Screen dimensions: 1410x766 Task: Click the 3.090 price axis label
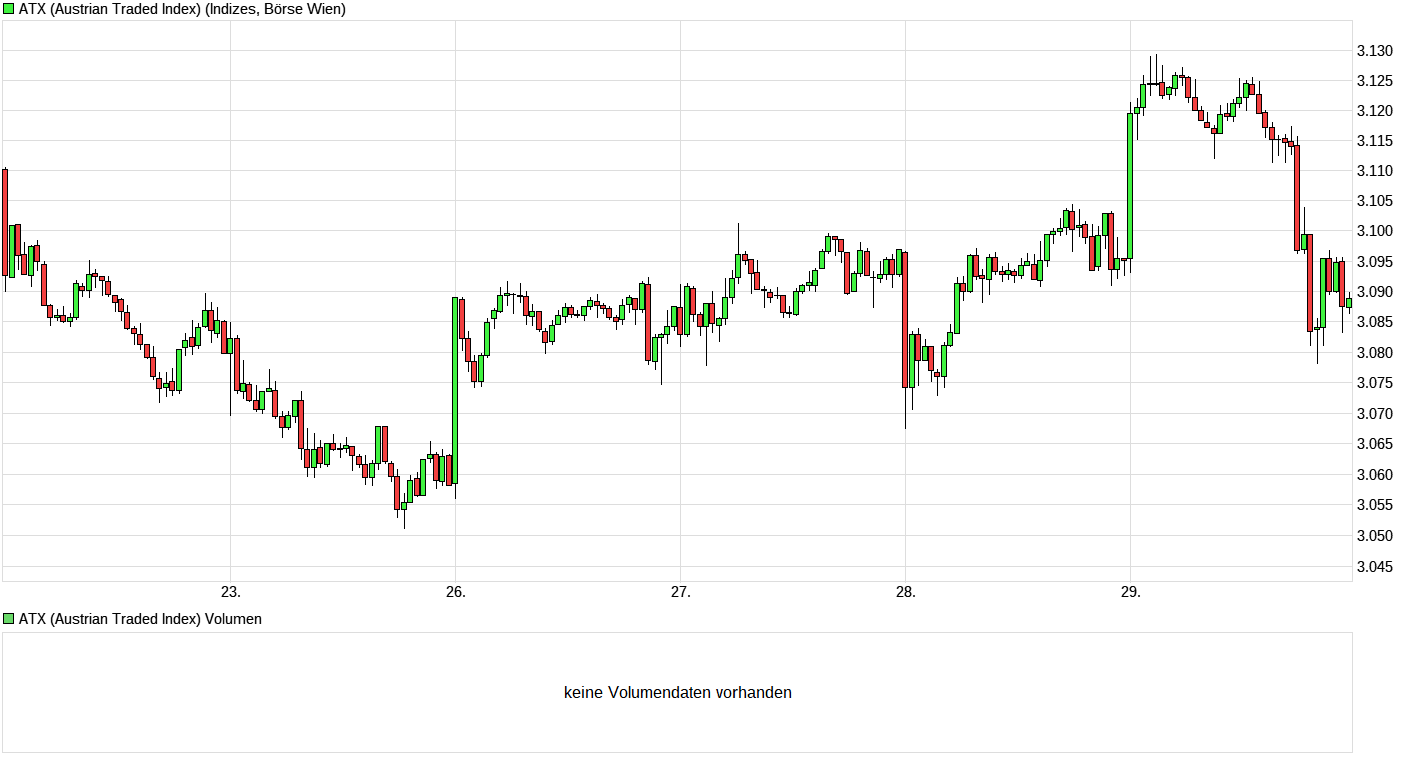1375,293
